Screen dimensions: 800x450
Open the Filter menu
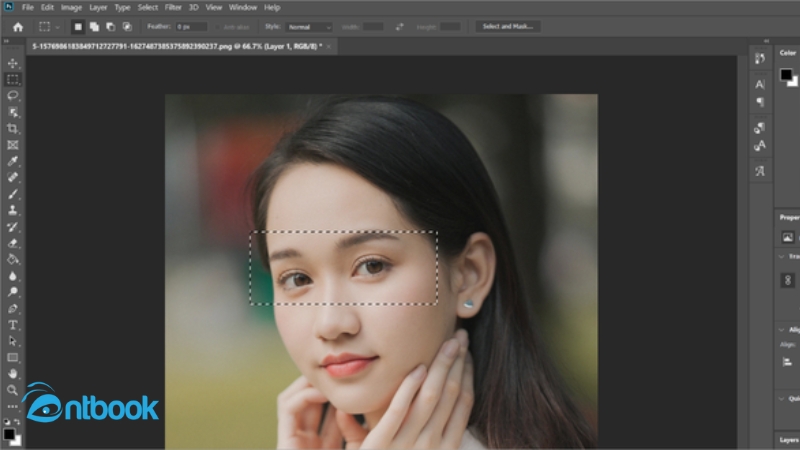(x=173, y=8)
